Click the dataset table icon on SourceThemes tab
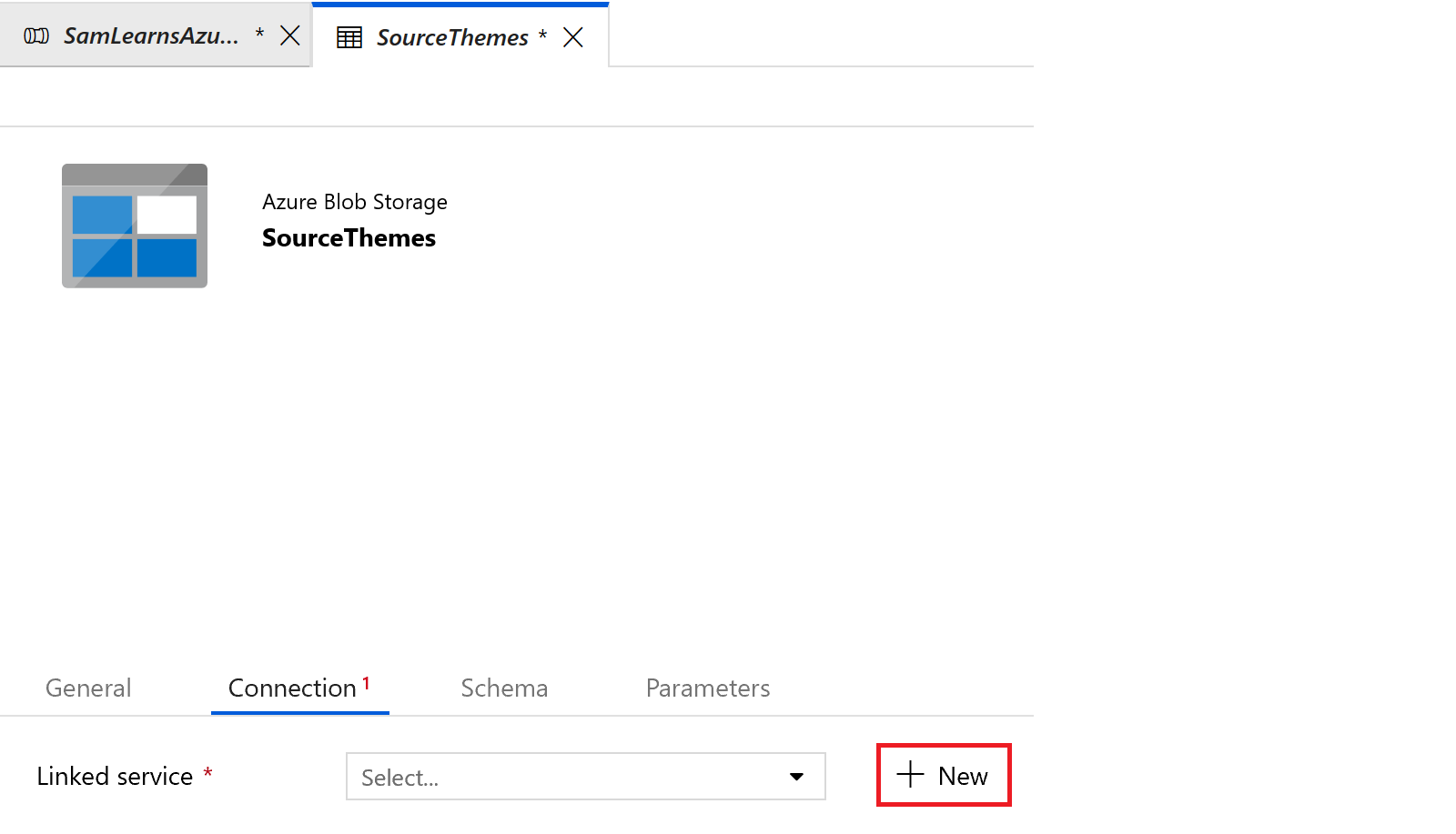 pyautogui.click(x=349, y=37)
